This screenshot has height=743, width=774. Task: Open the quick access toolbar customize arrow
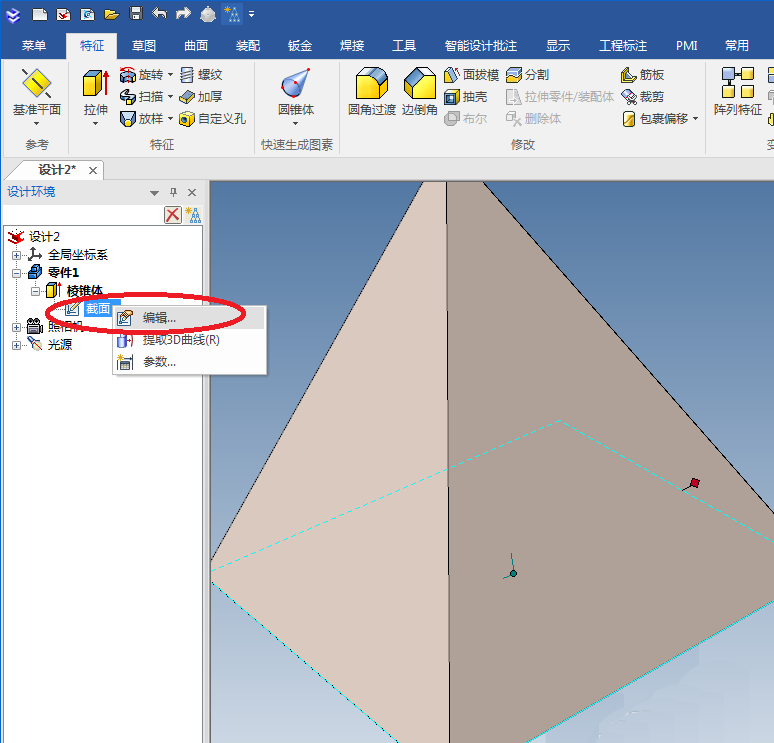[x=252, y=14]
